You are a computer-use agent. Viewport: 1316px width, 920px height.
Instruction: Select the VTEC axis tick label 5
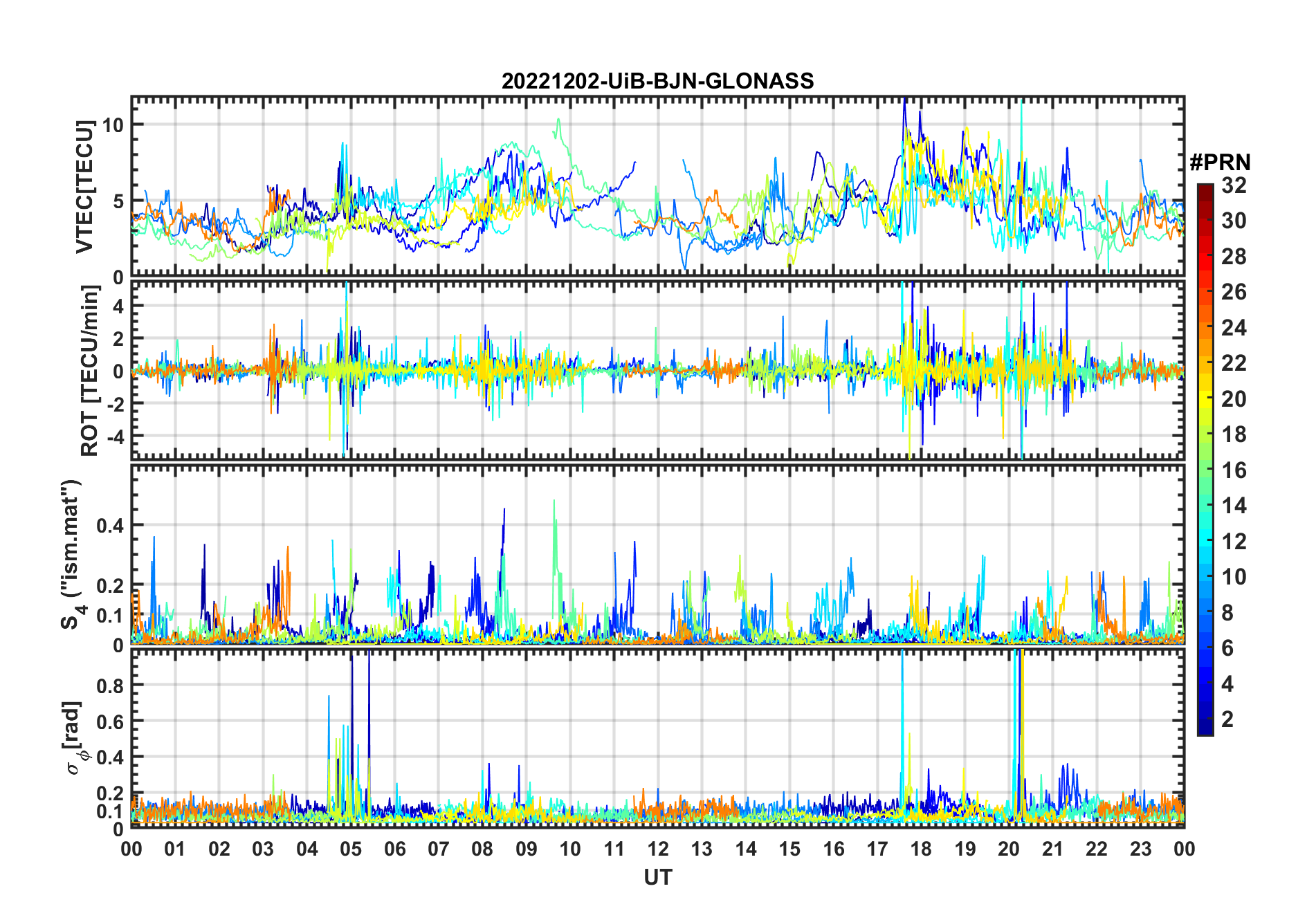(x=118, y=201)
